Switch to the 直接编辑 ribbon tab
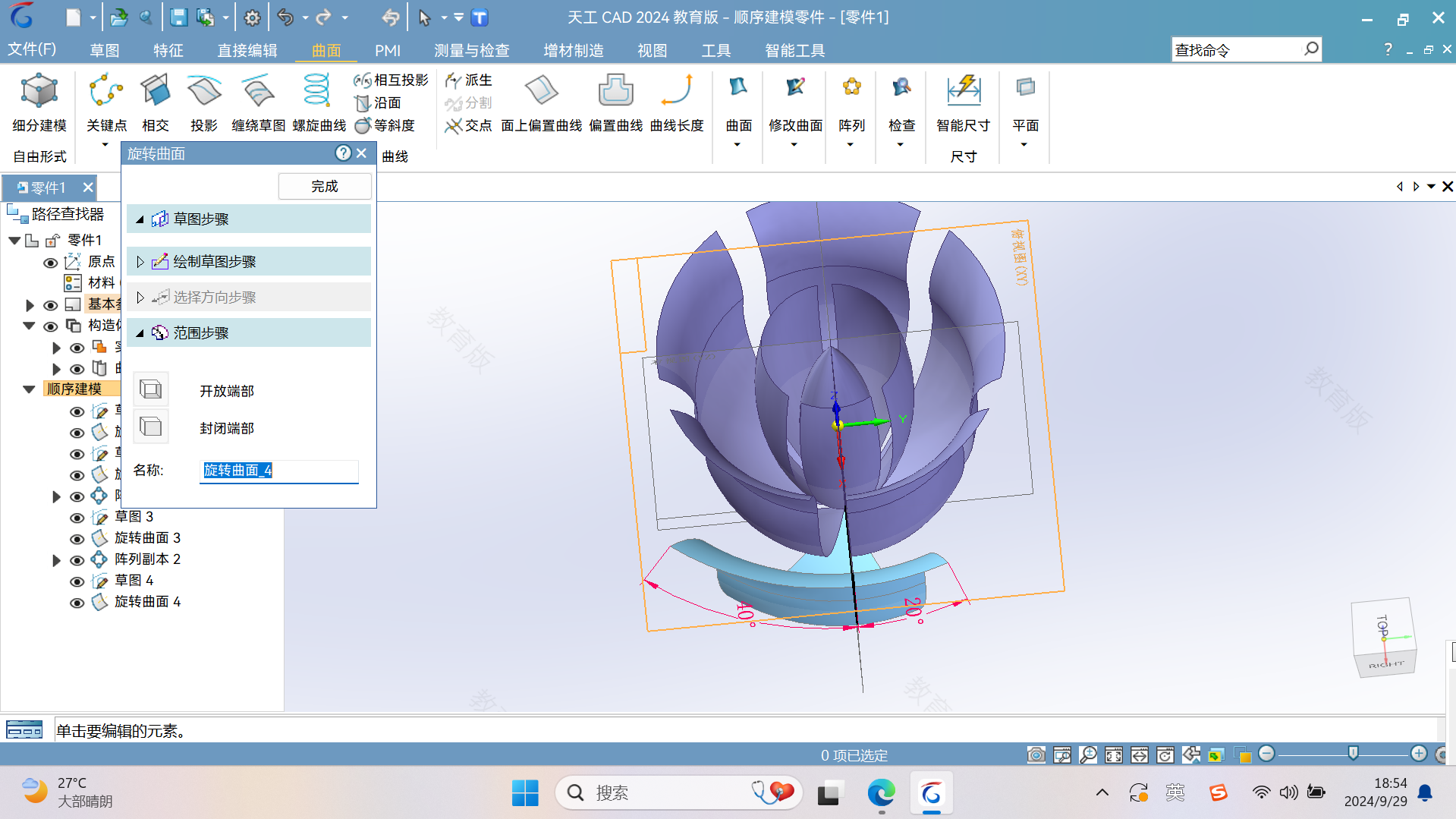The image size is (1456, 819). click(247, 50)
